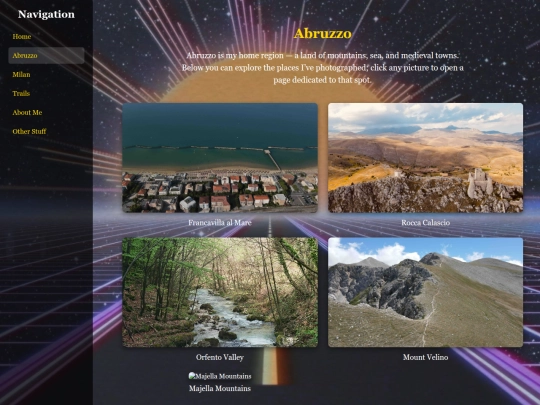Open the Mount Velino mountain photo
Screen dimensions: 540x405
(425, 292)
